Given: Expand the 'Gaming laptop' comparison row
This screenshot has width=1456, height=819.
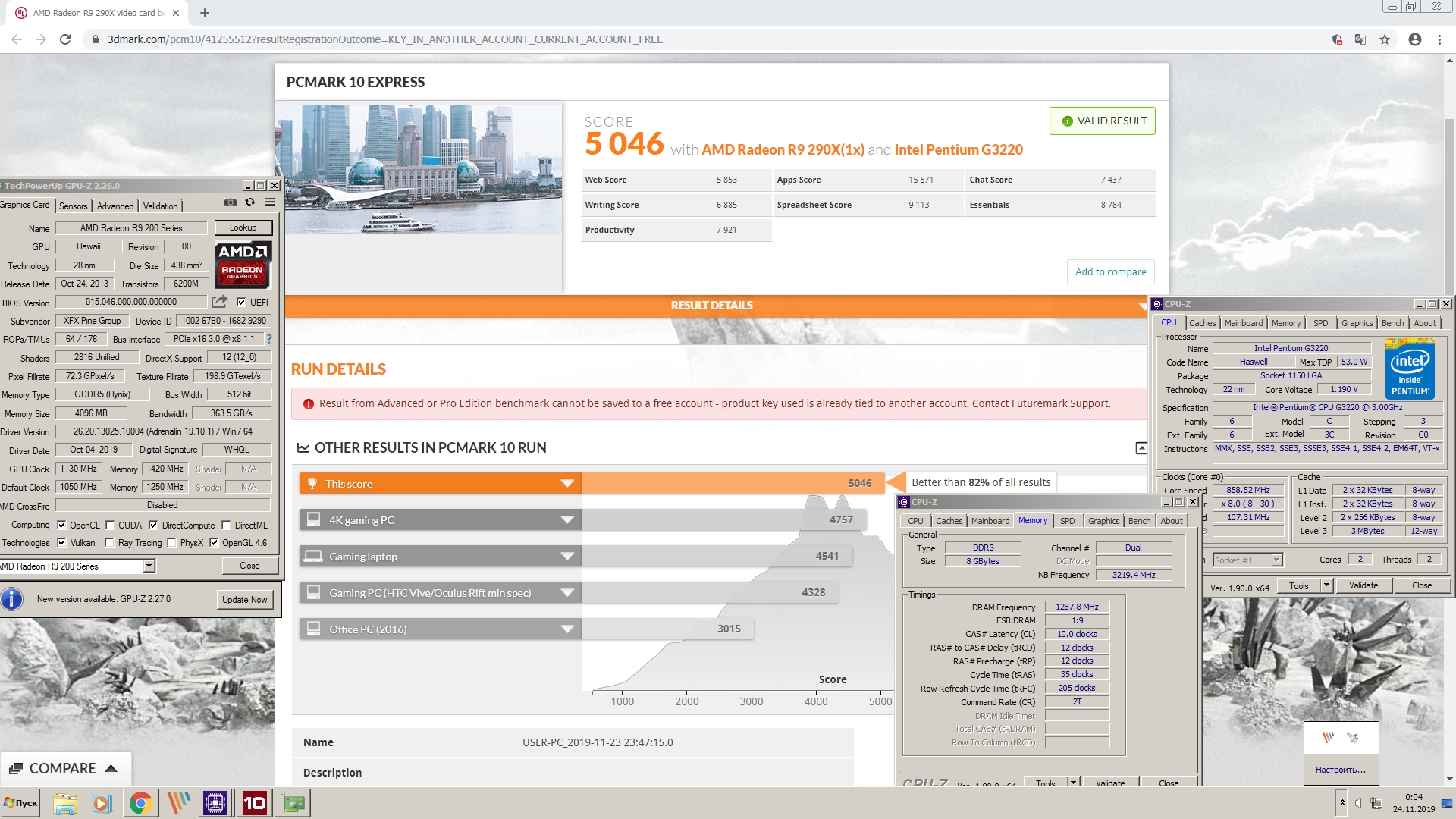Looking at the screenshot, I should 567,557.
